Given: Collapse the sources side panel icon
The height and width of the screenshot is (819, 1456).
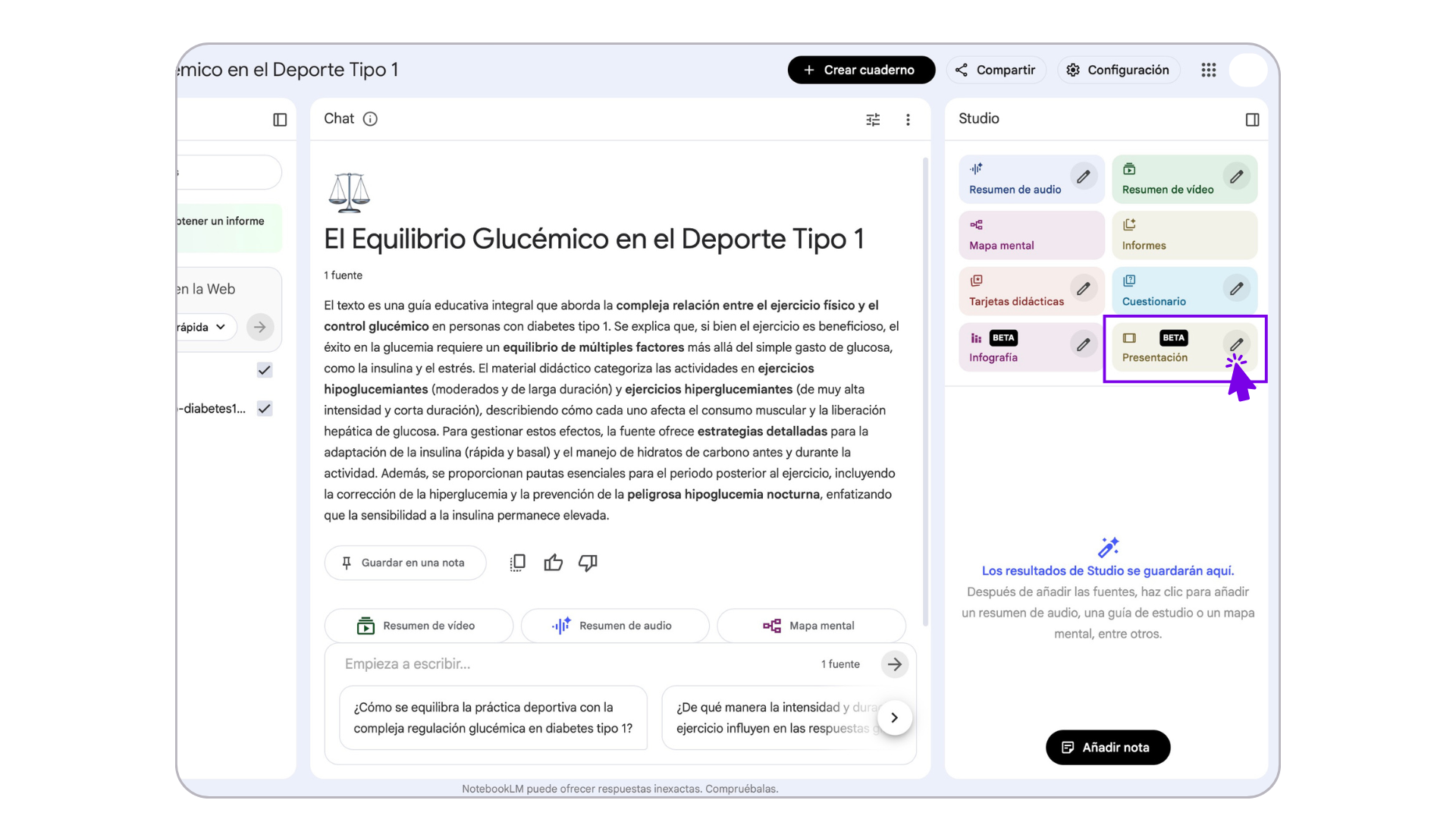Looking at the screenshot, I should (x=280, y=120).
